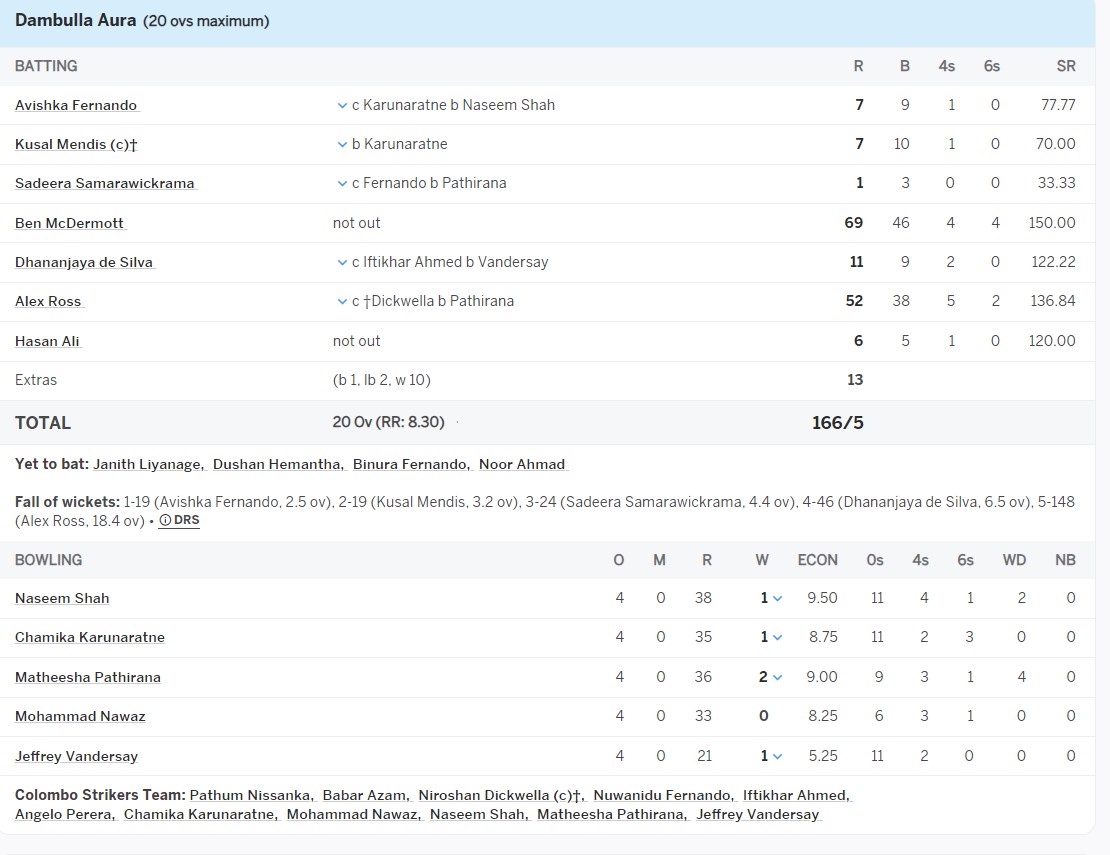Open Babar Azam's profile in team list

click(364, 795)
